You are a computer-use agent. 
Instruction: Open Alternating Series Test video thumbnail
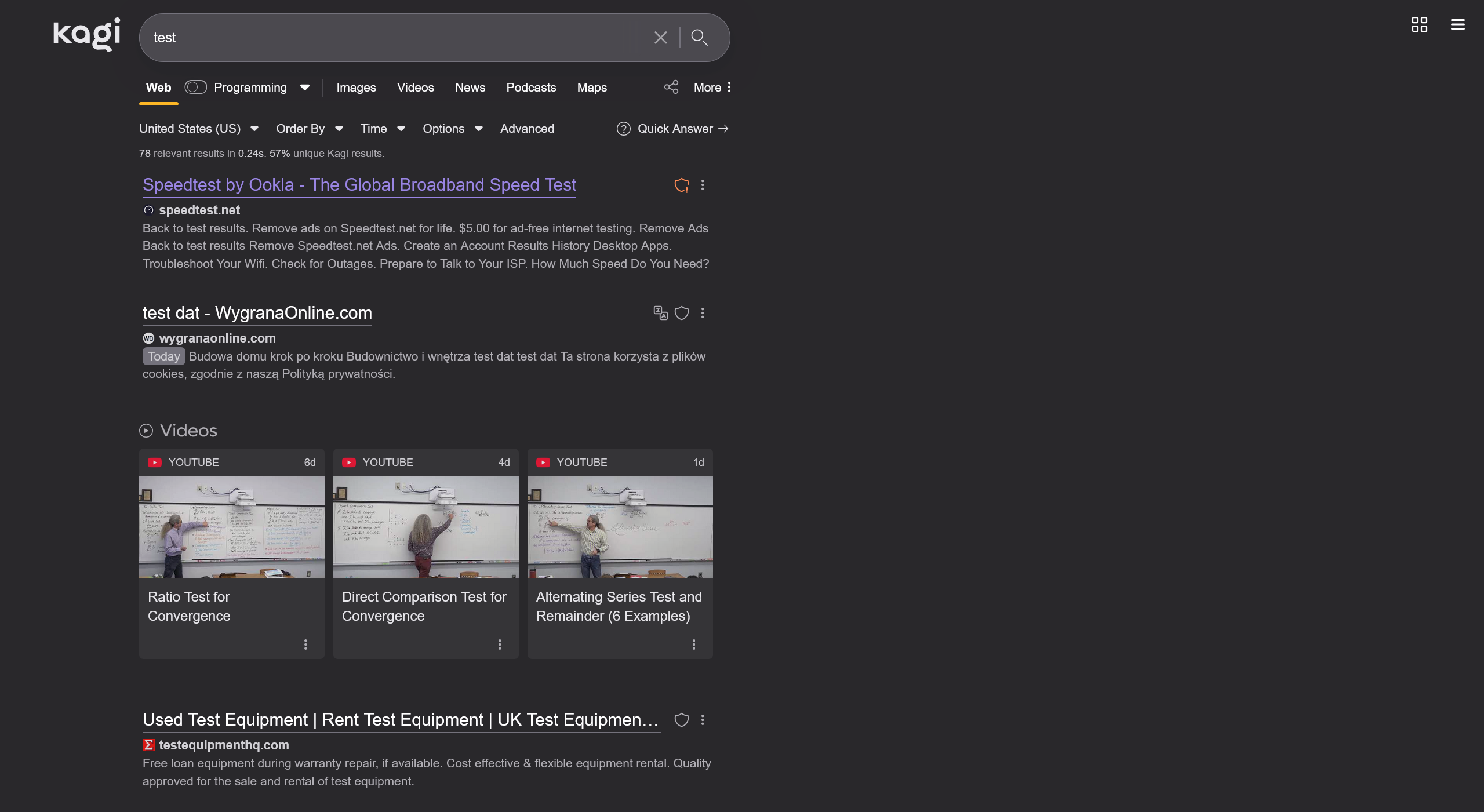tap(620, 527)
